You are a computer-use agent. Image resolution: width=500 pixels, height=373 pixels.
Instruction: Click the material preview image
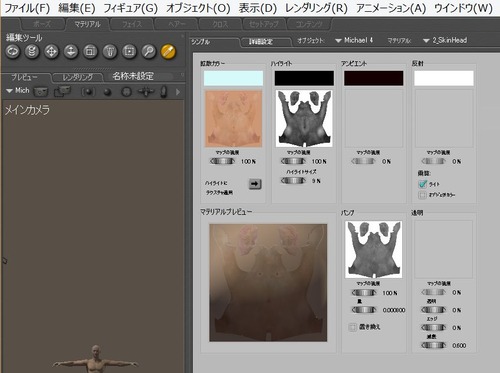click(x=268, y=283)
